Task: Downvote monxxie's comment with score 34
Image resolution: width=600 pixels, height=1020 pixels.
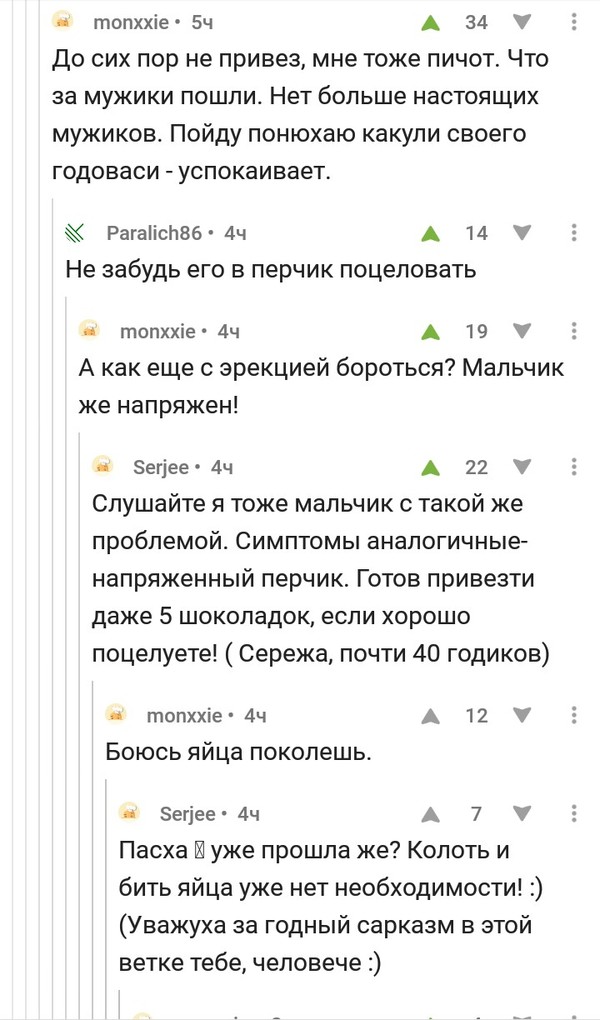Action: (x=522, y=21)
